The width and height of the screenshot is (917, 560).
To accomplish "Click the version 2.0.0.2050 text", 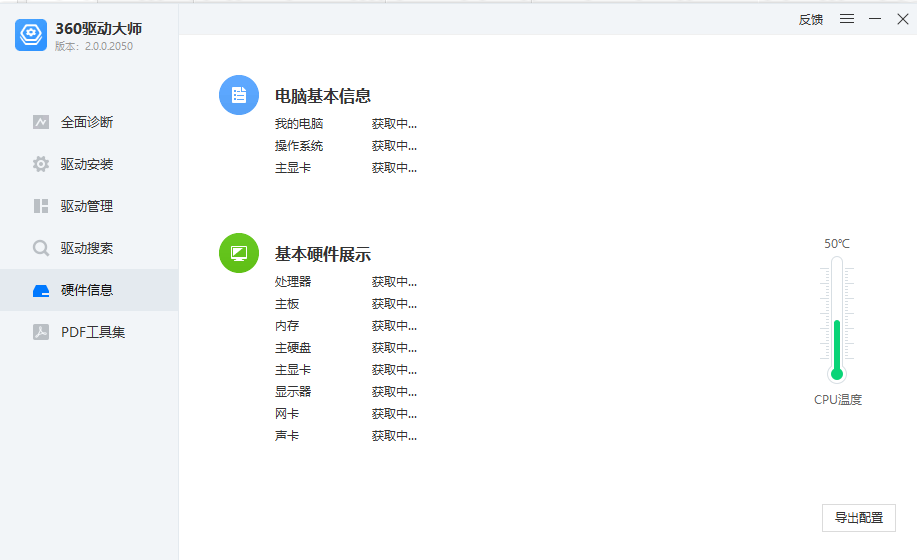I will pos(109,46).
